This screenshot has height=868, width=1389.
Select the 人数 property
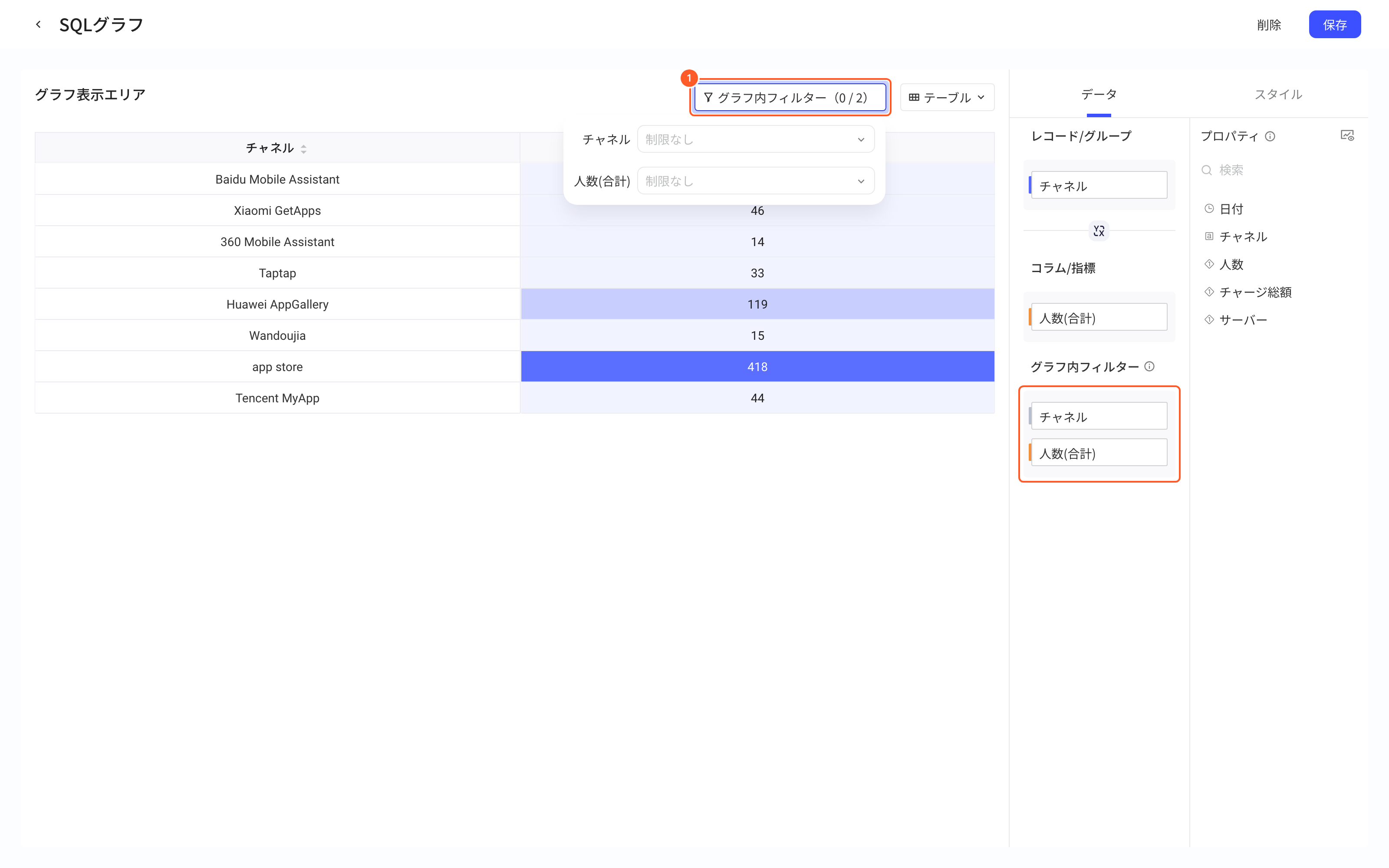[x=1231, y=264]
